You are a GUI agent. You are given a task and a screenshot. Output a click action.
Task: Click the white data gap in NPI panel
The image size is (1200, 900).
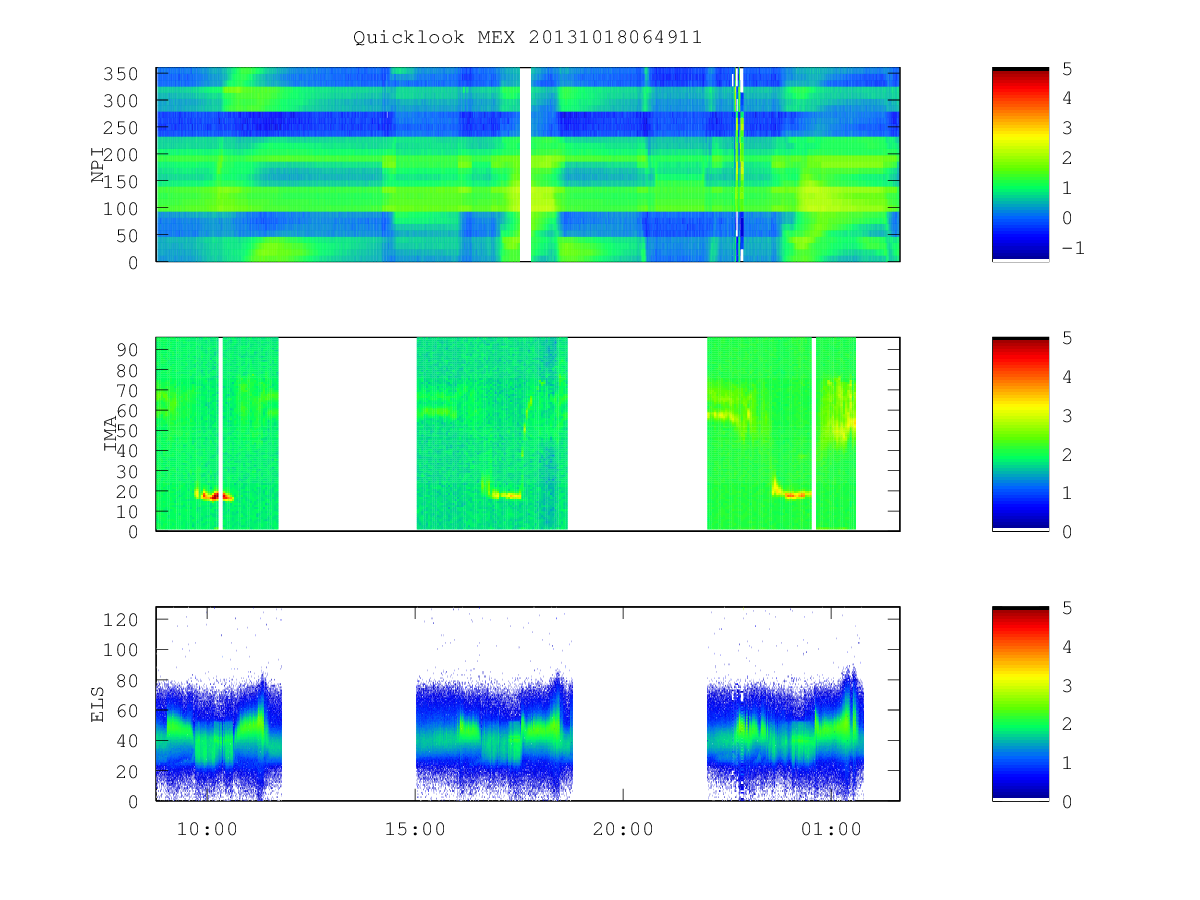[525, 164]
